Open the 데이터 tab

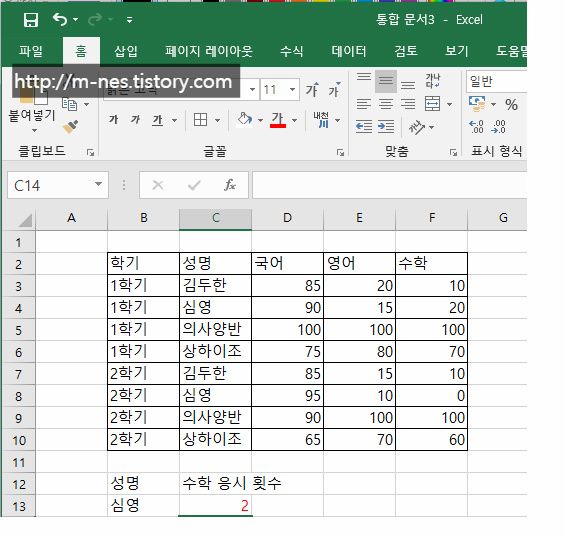(349, 51)
